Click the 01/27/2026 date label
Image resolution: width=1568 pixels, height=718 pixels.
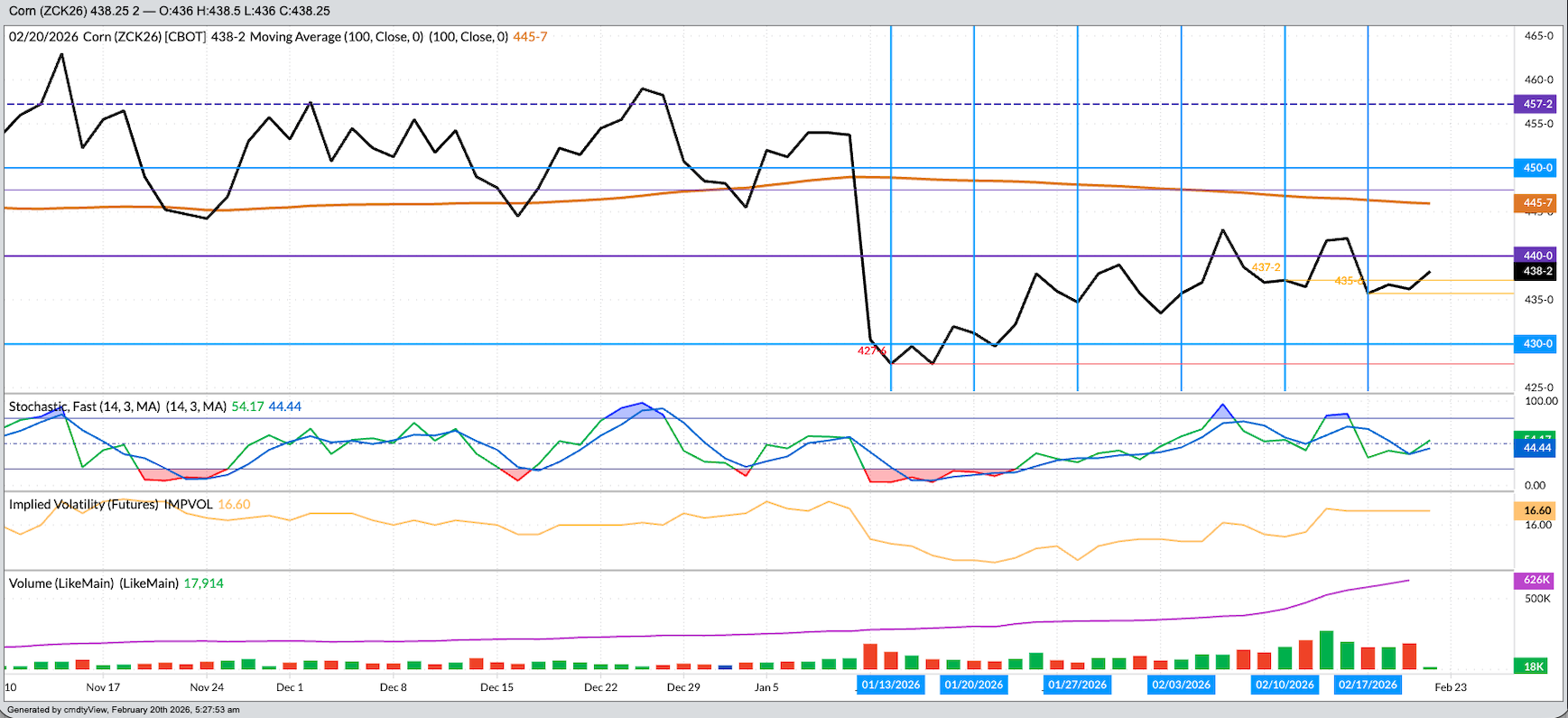1077,685
